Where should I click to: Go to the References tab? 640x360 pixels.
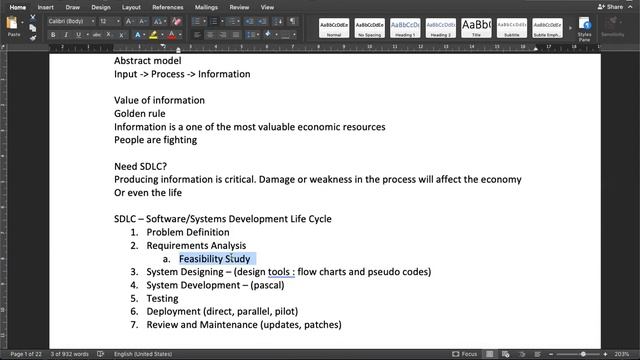coord(167,7)
